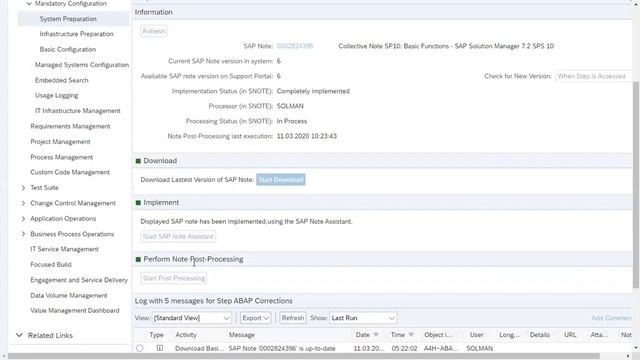Select the log row radio button

point(140,348)
